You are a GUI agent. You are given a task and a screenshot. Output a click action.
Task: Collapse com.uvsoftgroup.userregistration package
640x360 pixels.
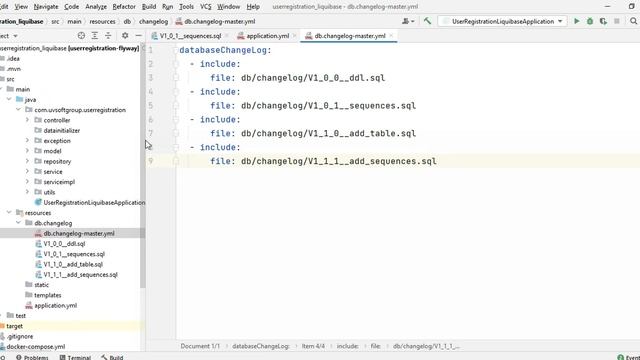pos(18,110)
